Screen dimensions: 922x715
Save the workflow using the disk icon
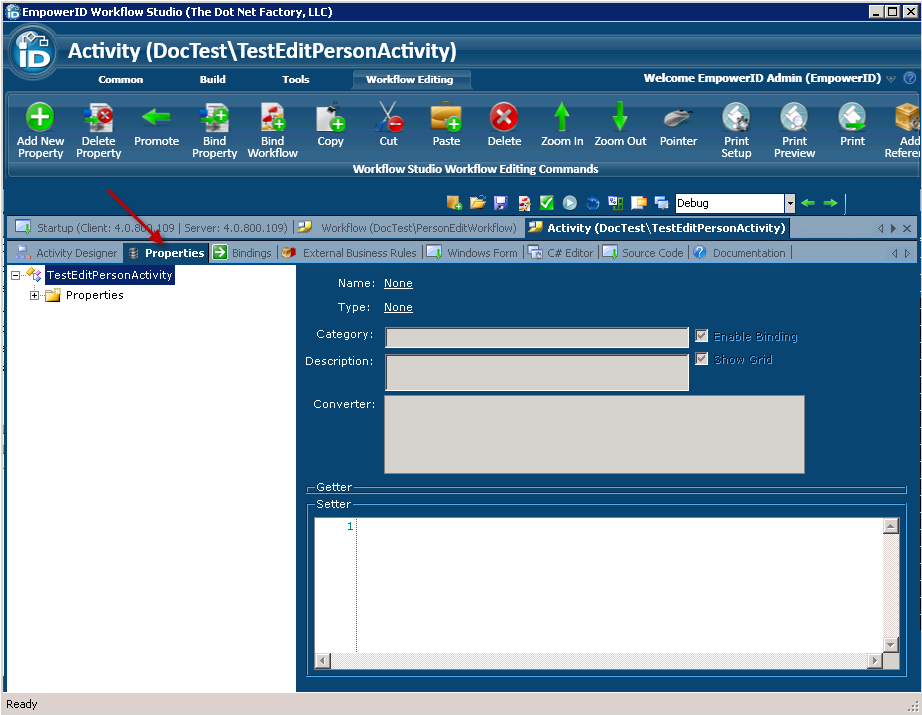pyautogui.click(x=501, y=203)
